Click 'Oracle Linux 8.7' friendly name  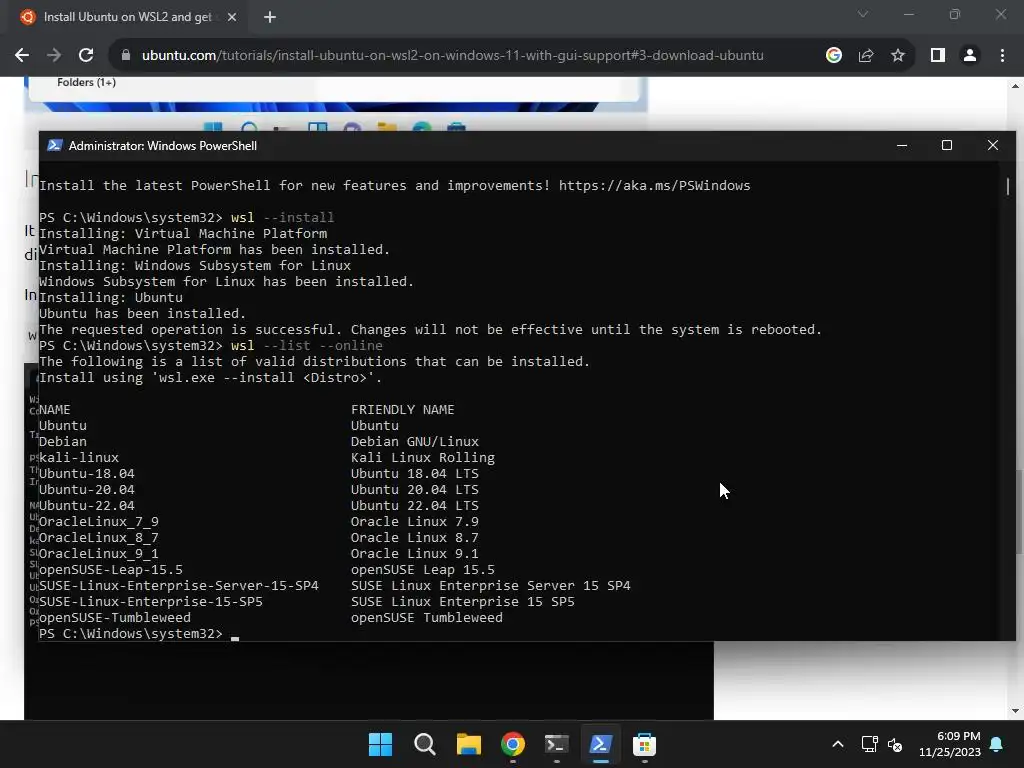[x=415, y=537]
